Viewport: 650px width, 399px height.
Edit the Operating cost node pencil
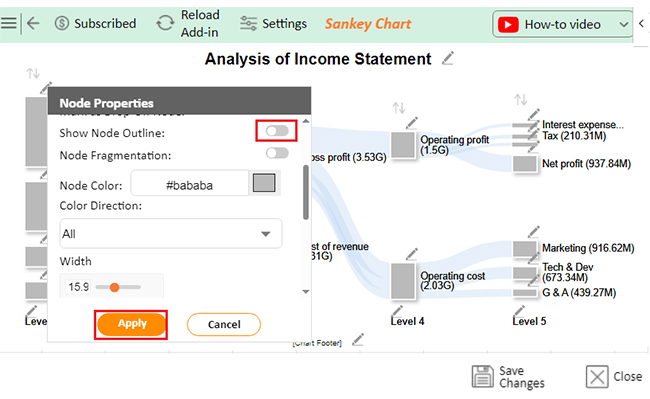412,254
